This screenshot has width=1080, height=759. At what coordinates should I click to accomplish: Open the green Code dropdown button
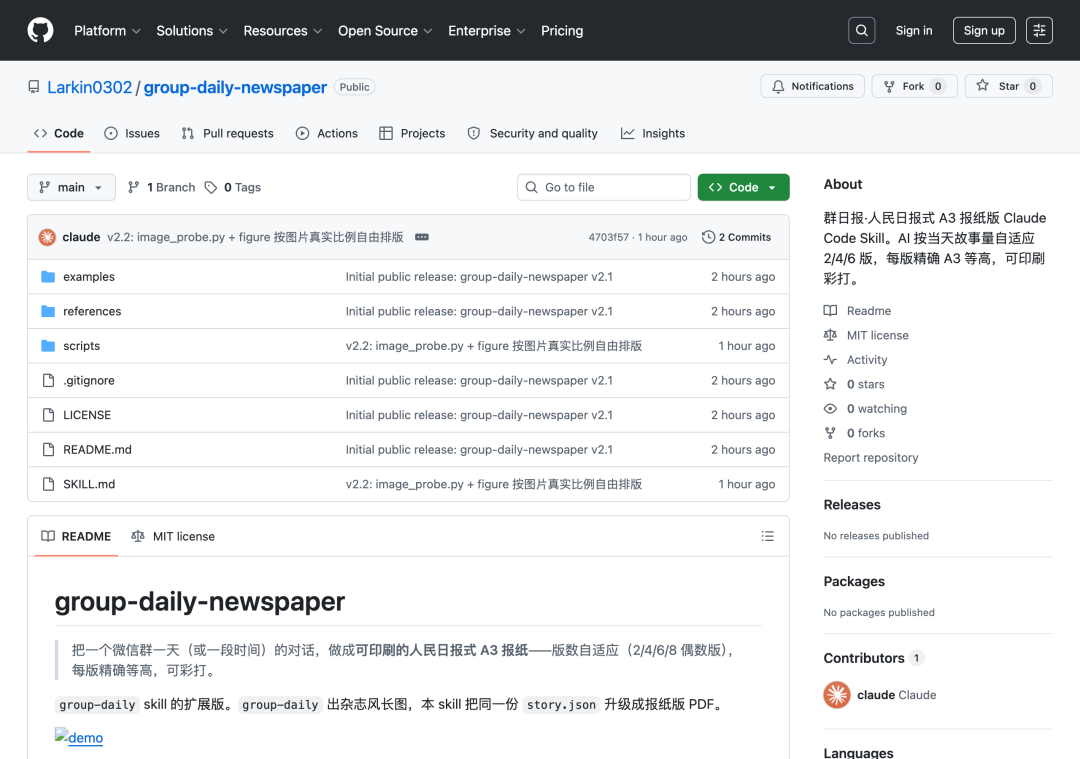click(743, 187)
